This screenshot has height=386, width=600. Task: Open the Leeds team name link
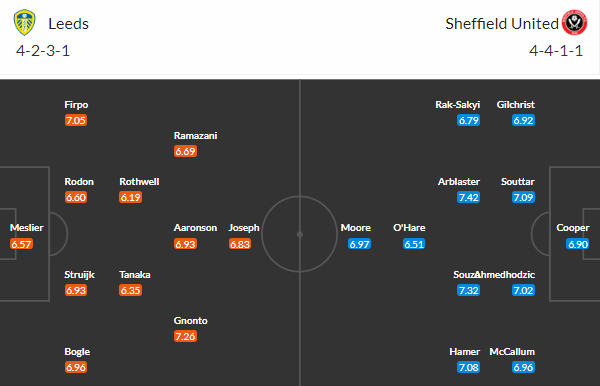(x=68, y=24)
